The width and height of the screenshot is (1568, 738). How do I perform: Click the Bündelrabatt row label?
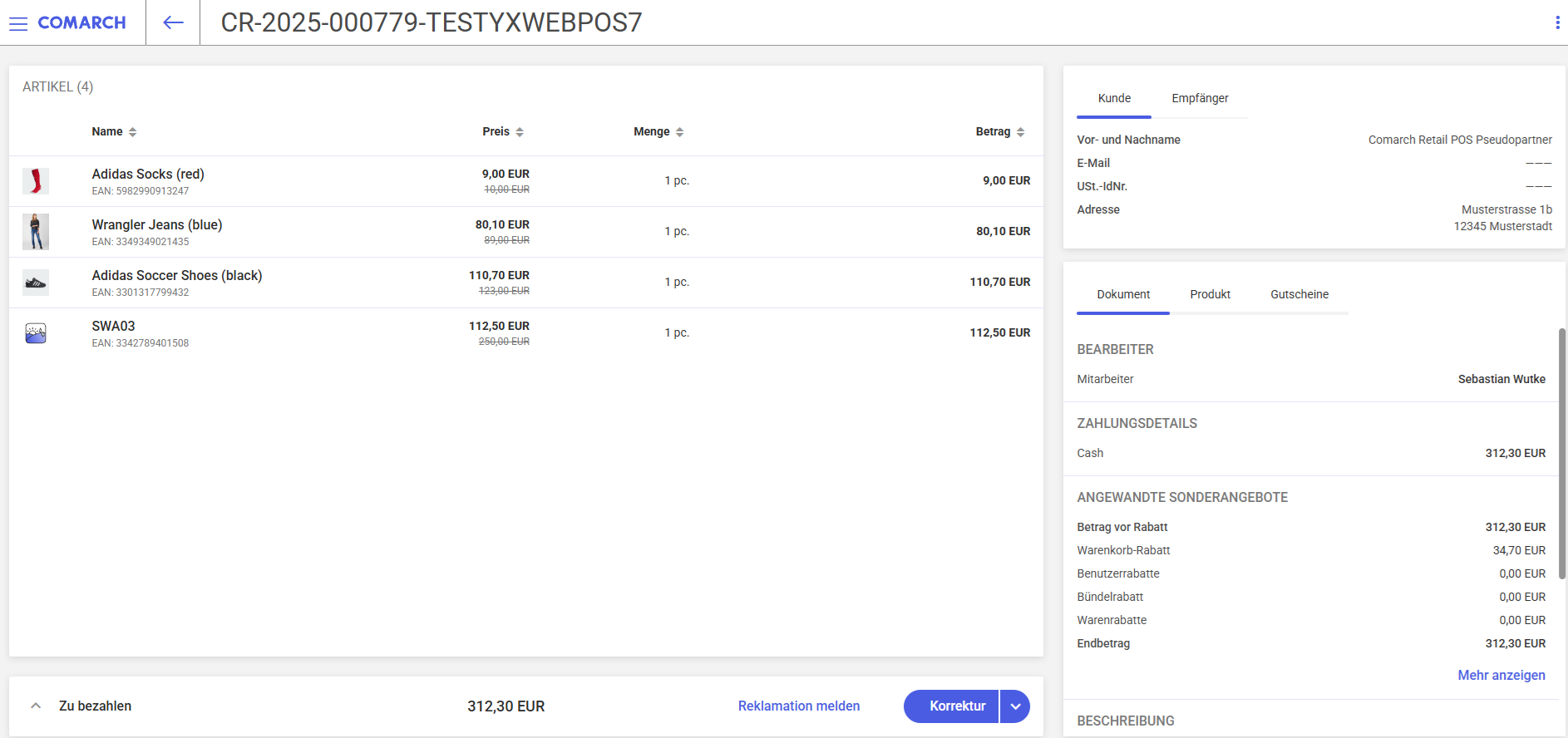(x=1110, y=597)
